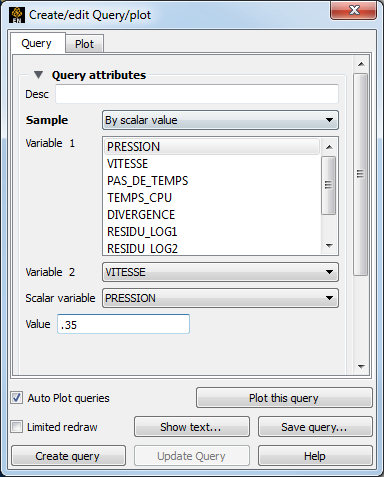Click the Show text... button
The height and width of the screenshot is (477, 384).
pos(192,427)
